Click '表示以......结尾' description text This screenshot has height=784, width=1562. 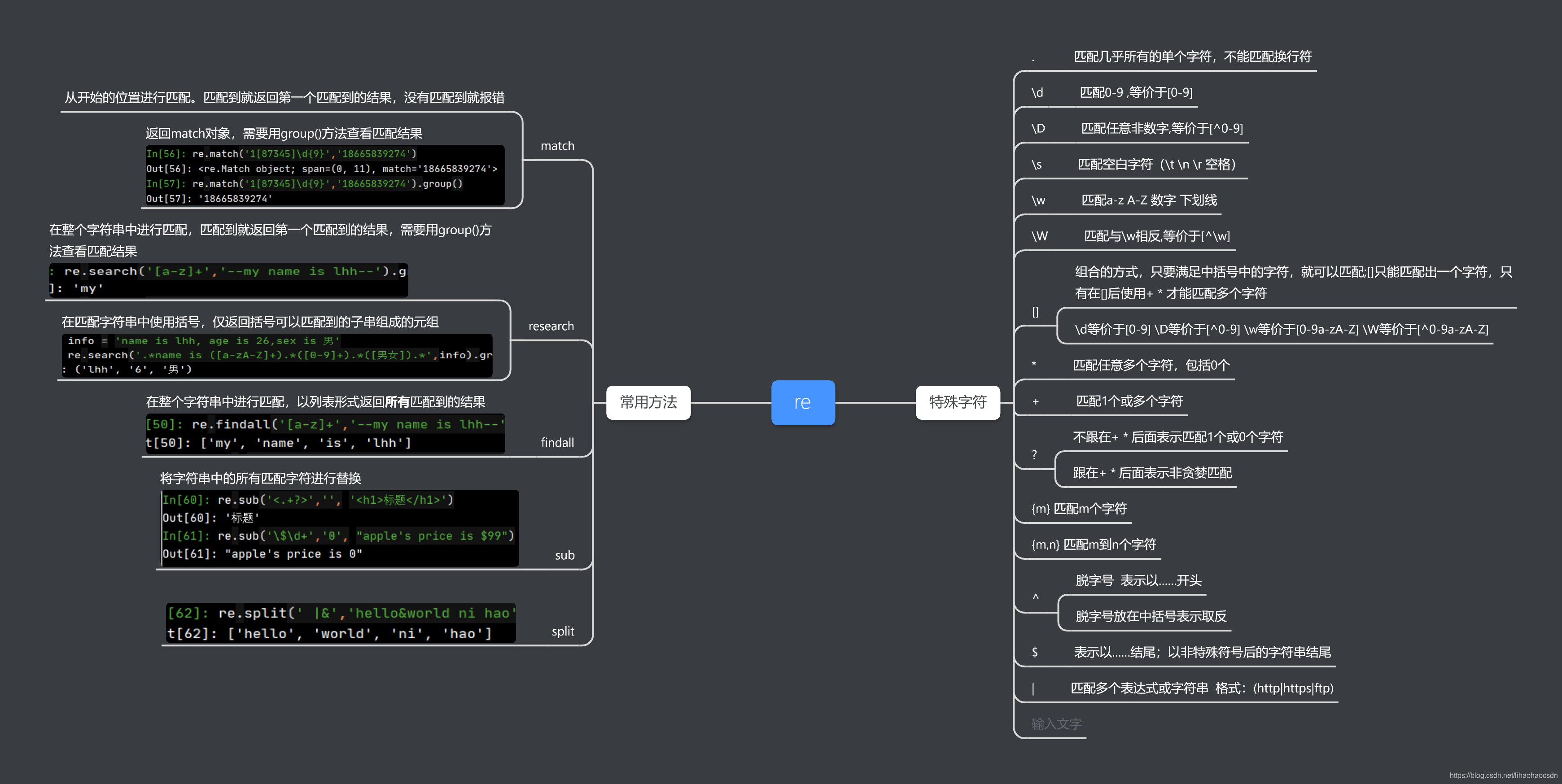click(1203, 652)
